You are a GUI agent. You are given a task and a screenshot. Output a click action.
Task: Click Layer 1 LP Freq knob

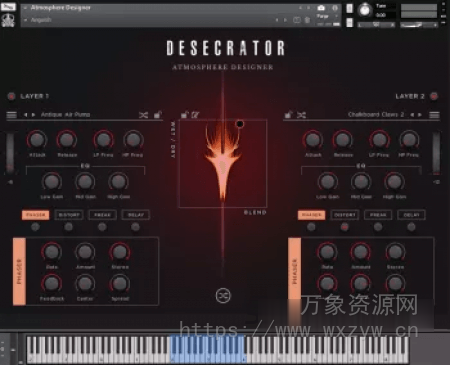coord(103,140)
